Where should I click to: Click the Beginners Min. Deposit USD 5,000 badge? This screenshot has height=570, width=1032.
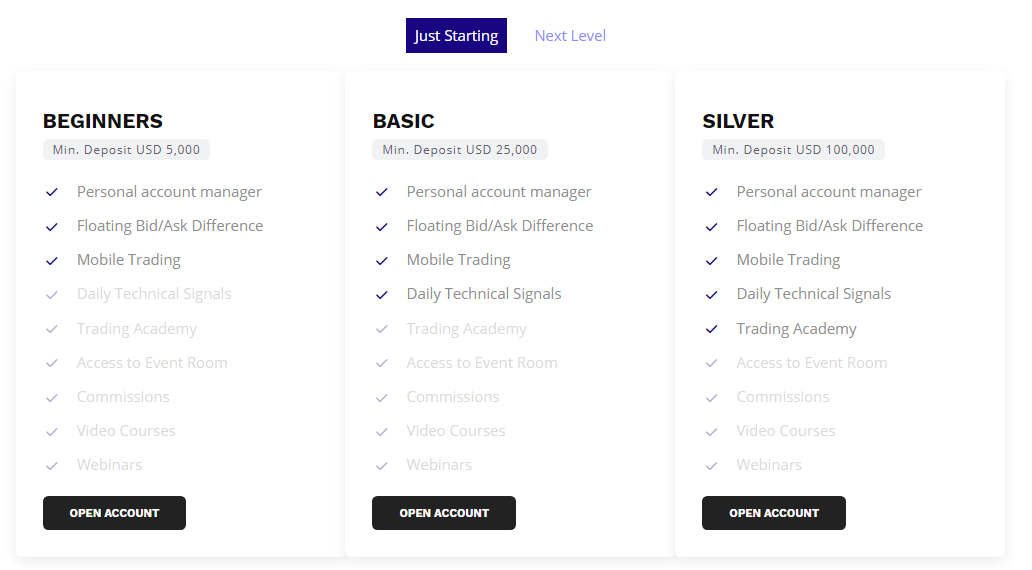click(x=126, y=150)
